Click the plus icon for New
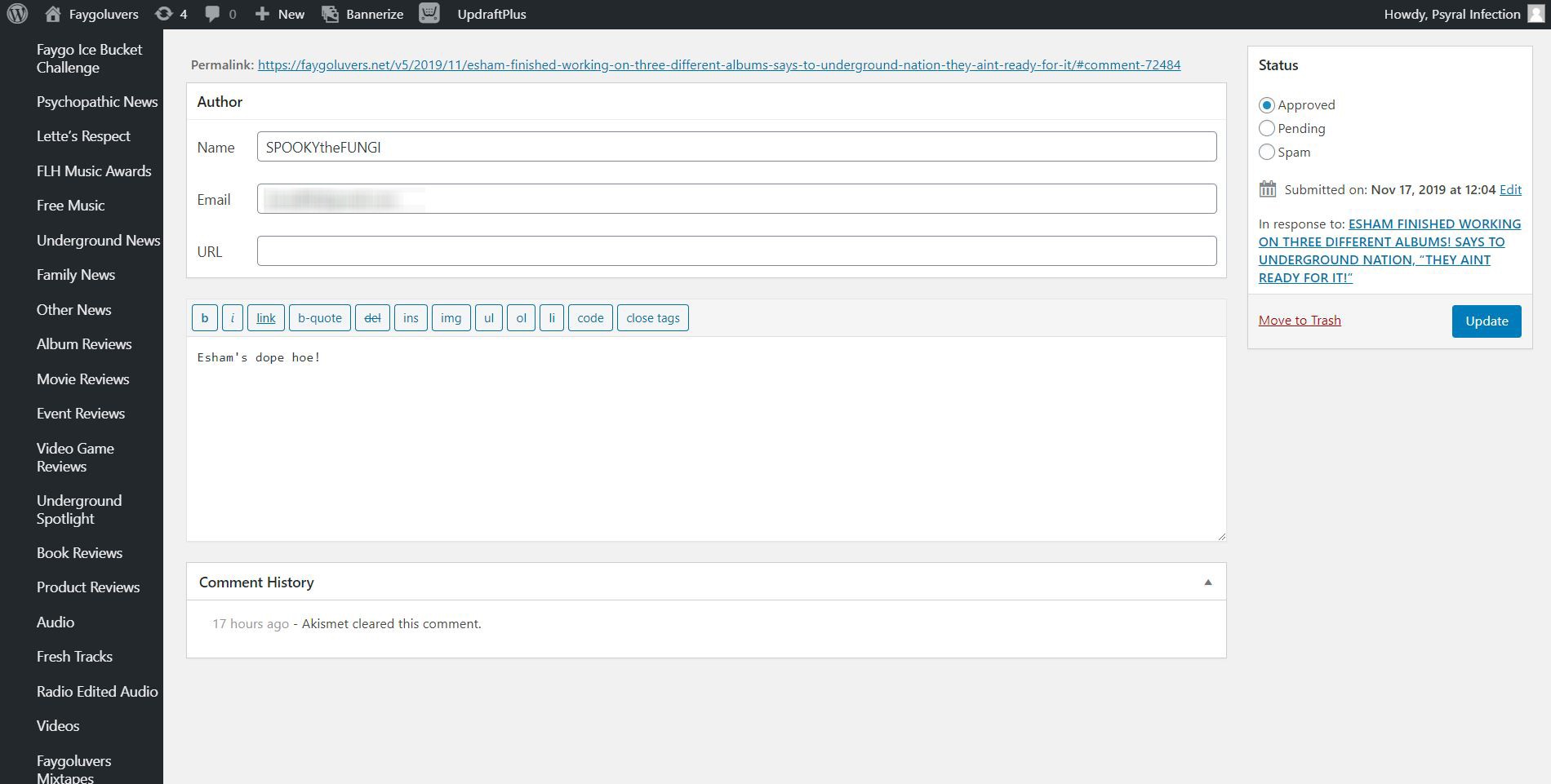Screen dimensions: 1551x784 tap(262, 14)
